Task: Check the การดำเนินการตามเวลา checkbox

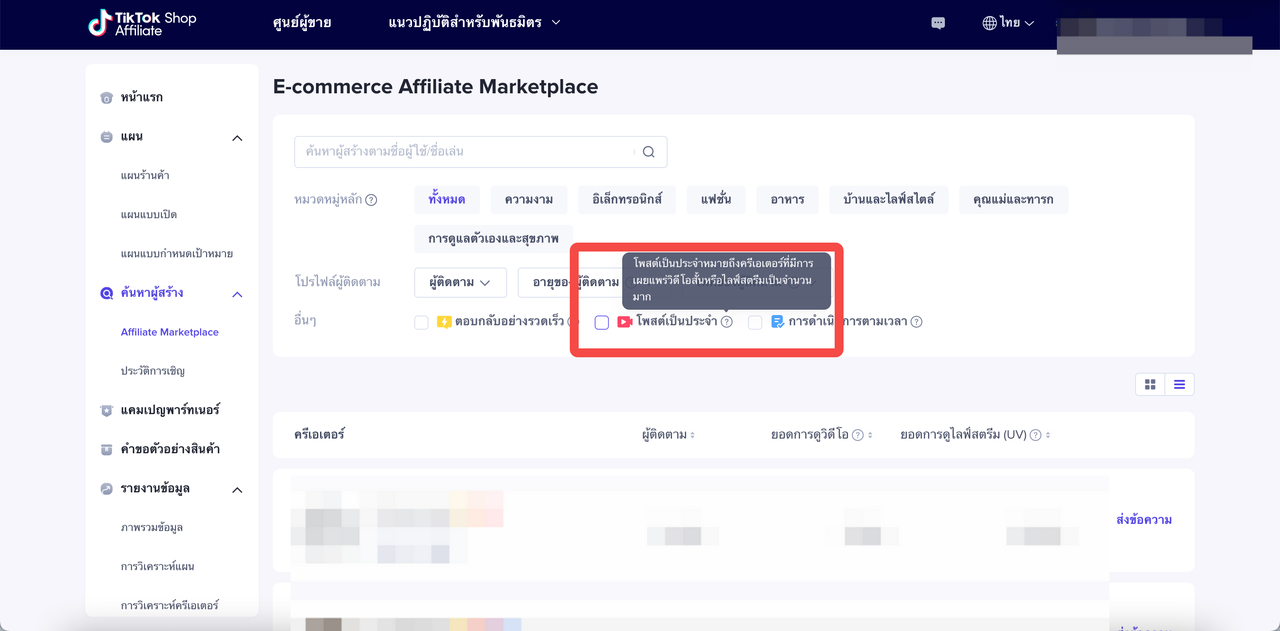Action: [x=755, y=322]
